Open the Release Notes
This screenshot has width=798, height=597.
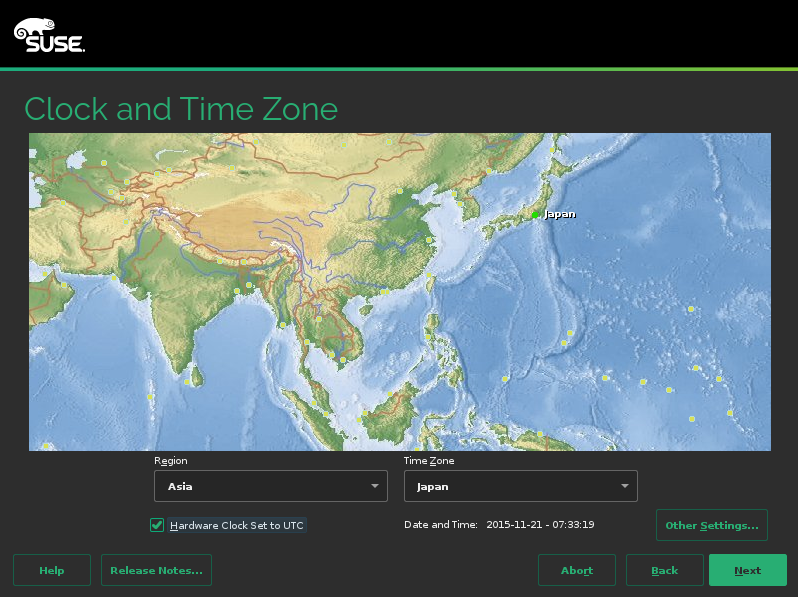pyautogui.click(x=156, y=570)
